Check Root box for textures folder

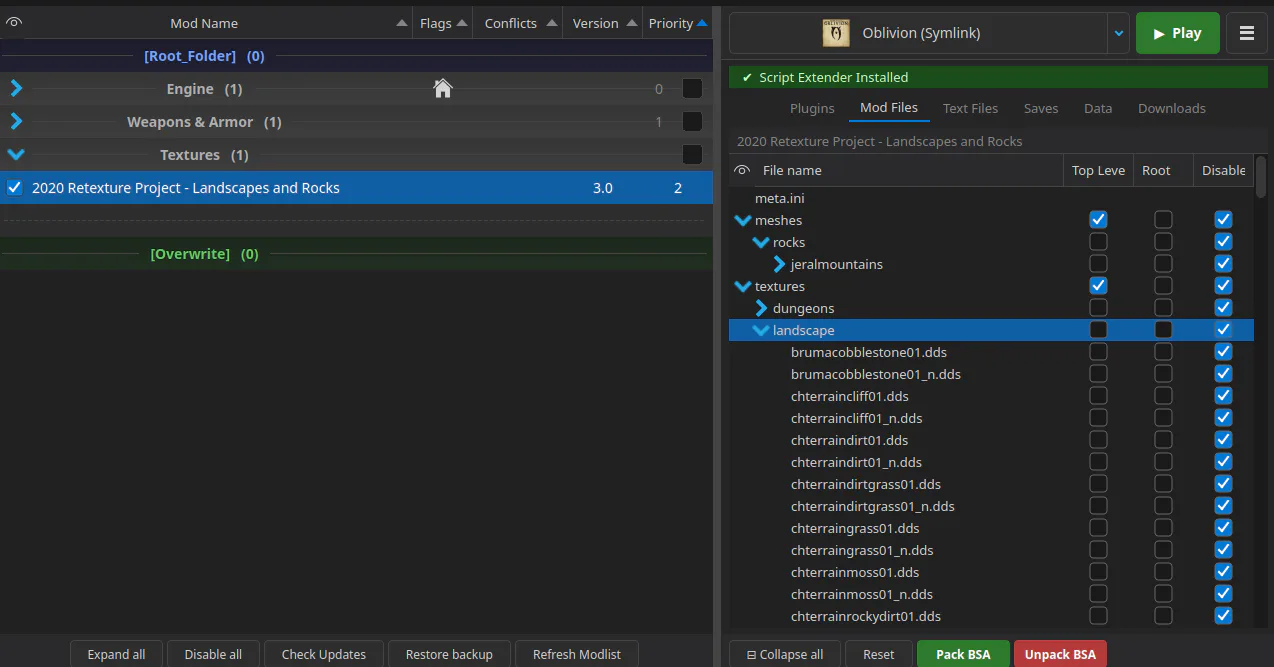[x=1163, y=286]
